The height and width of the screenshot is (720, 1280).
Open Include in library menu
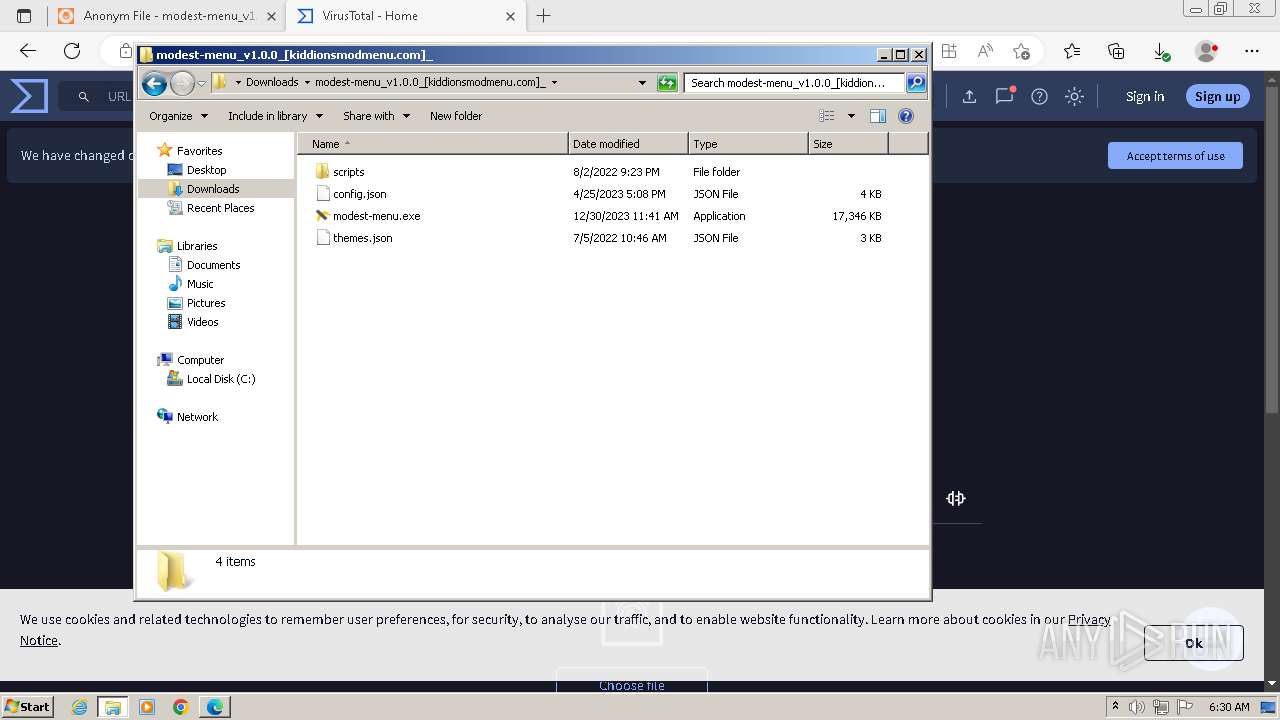(x=274, y=116)
